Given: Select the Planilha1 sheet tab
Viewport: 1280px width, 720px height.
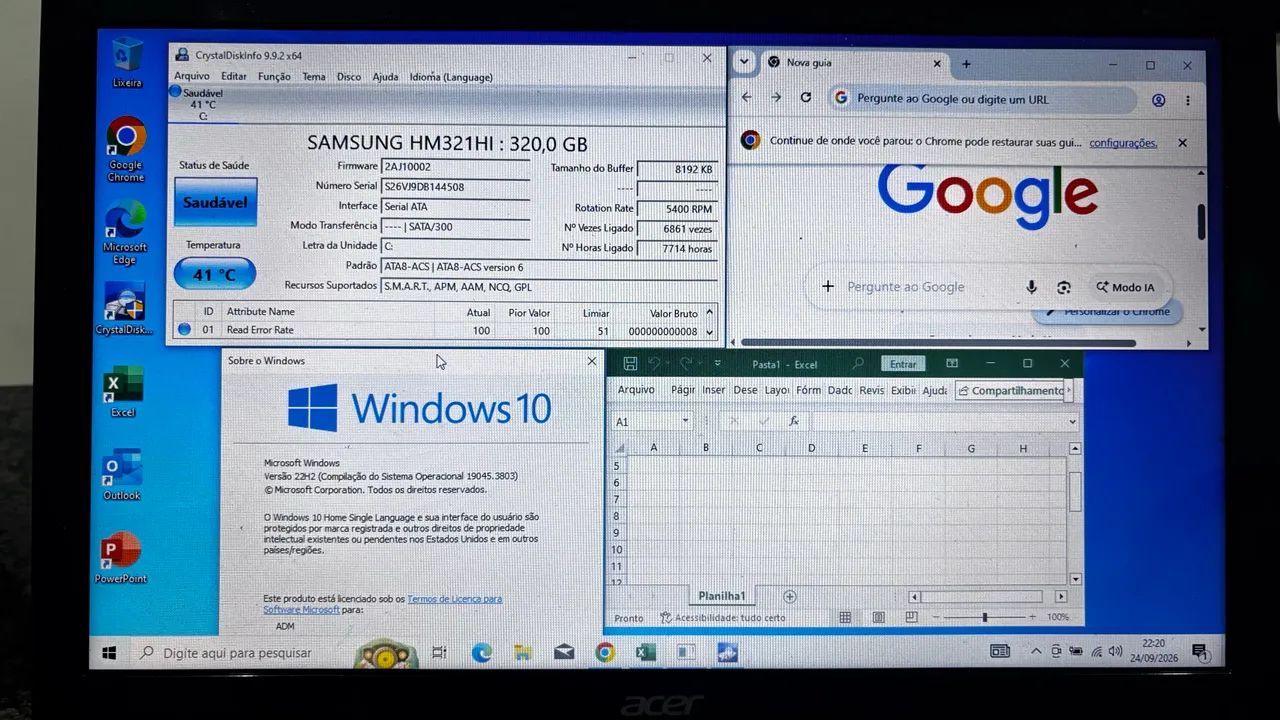Looking at the screenshot, I should pos(722,596).
